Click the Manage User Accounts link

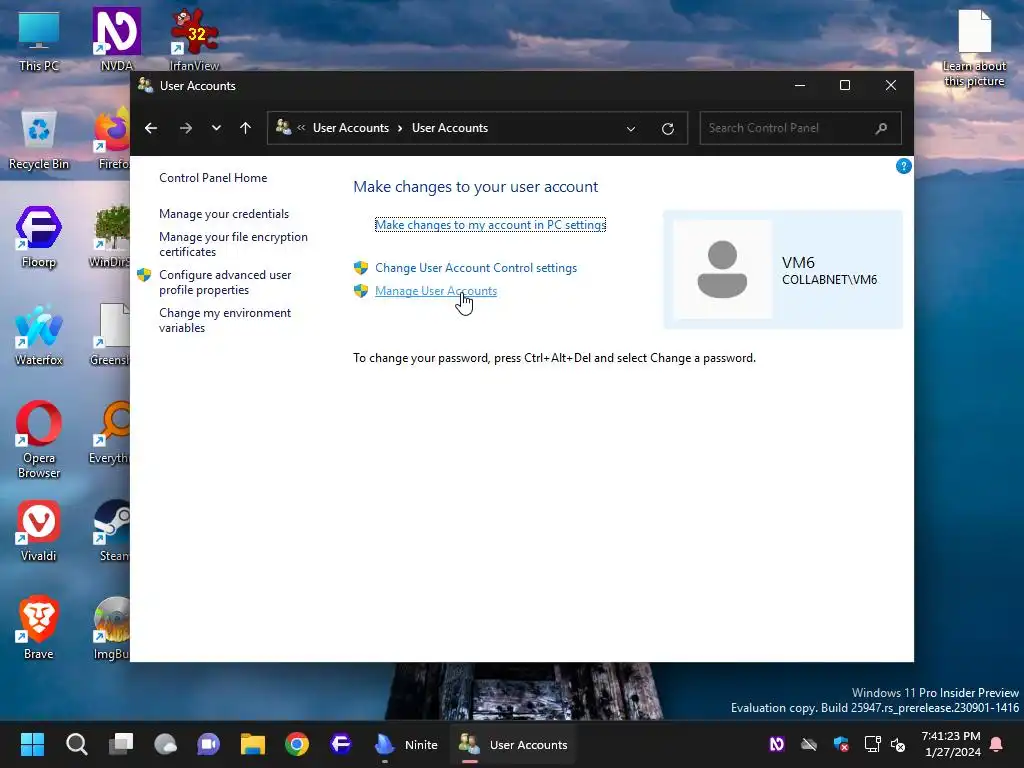coord(436,291)
